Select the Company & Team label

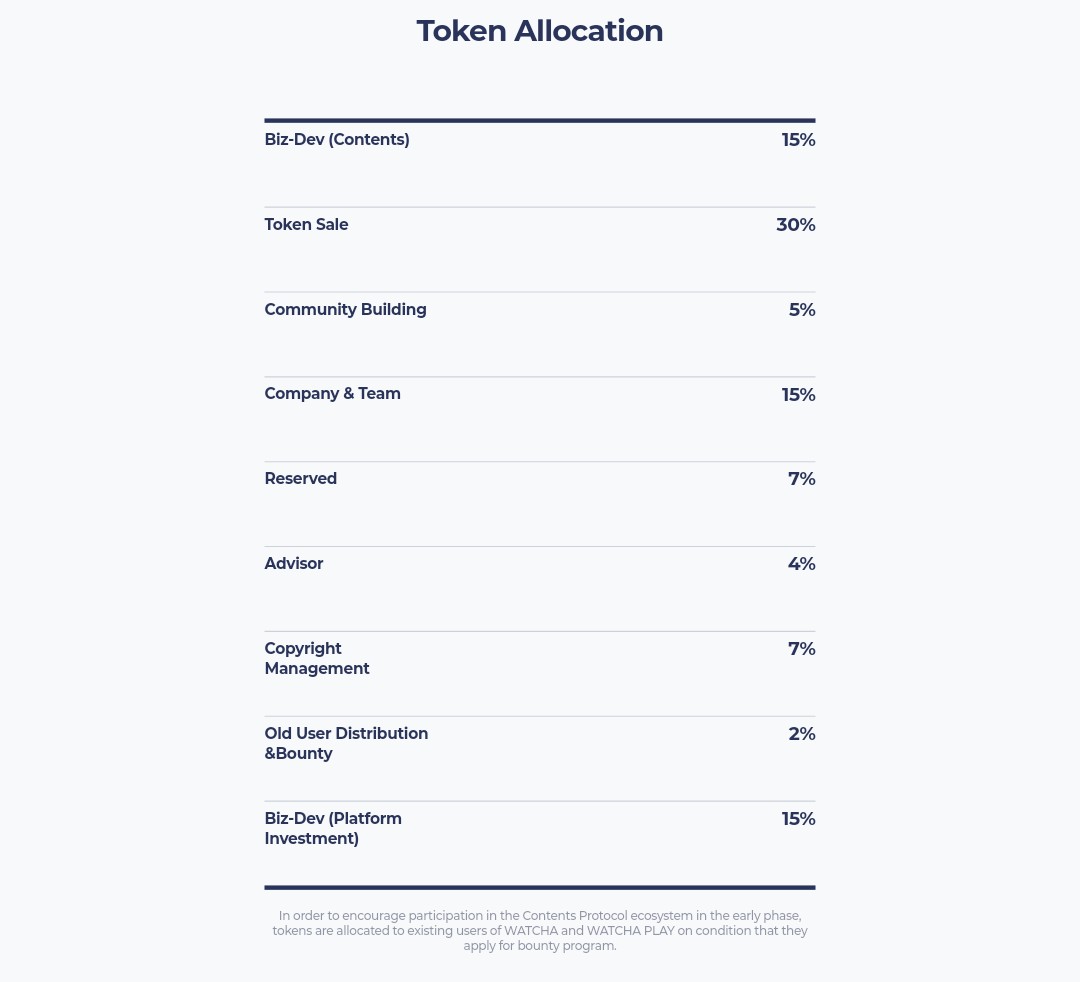(332, 394)
